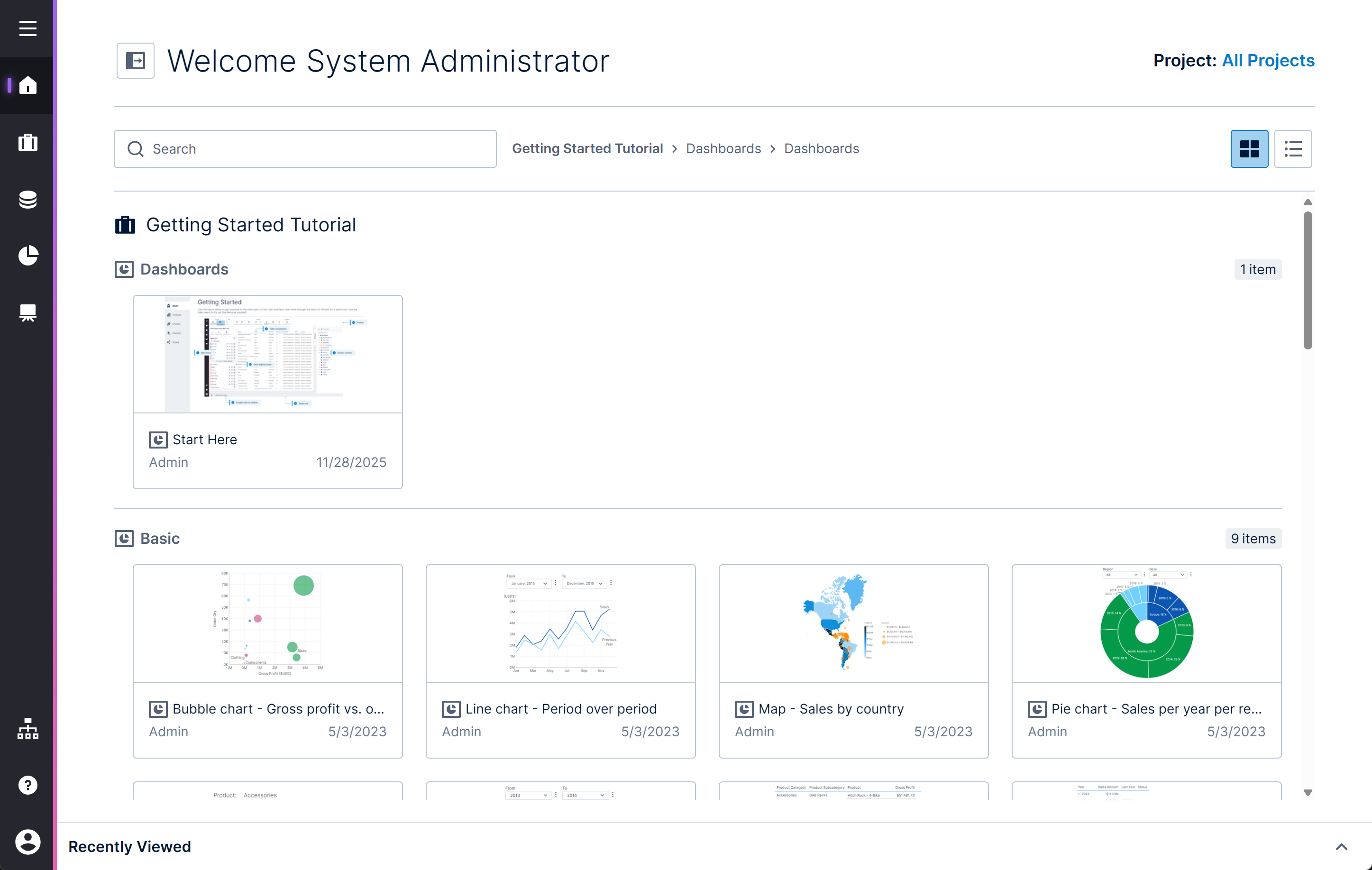Click scrollbar down arrow in content list
This screenshot has width=1372, height=870.
tap(1308, 793)
